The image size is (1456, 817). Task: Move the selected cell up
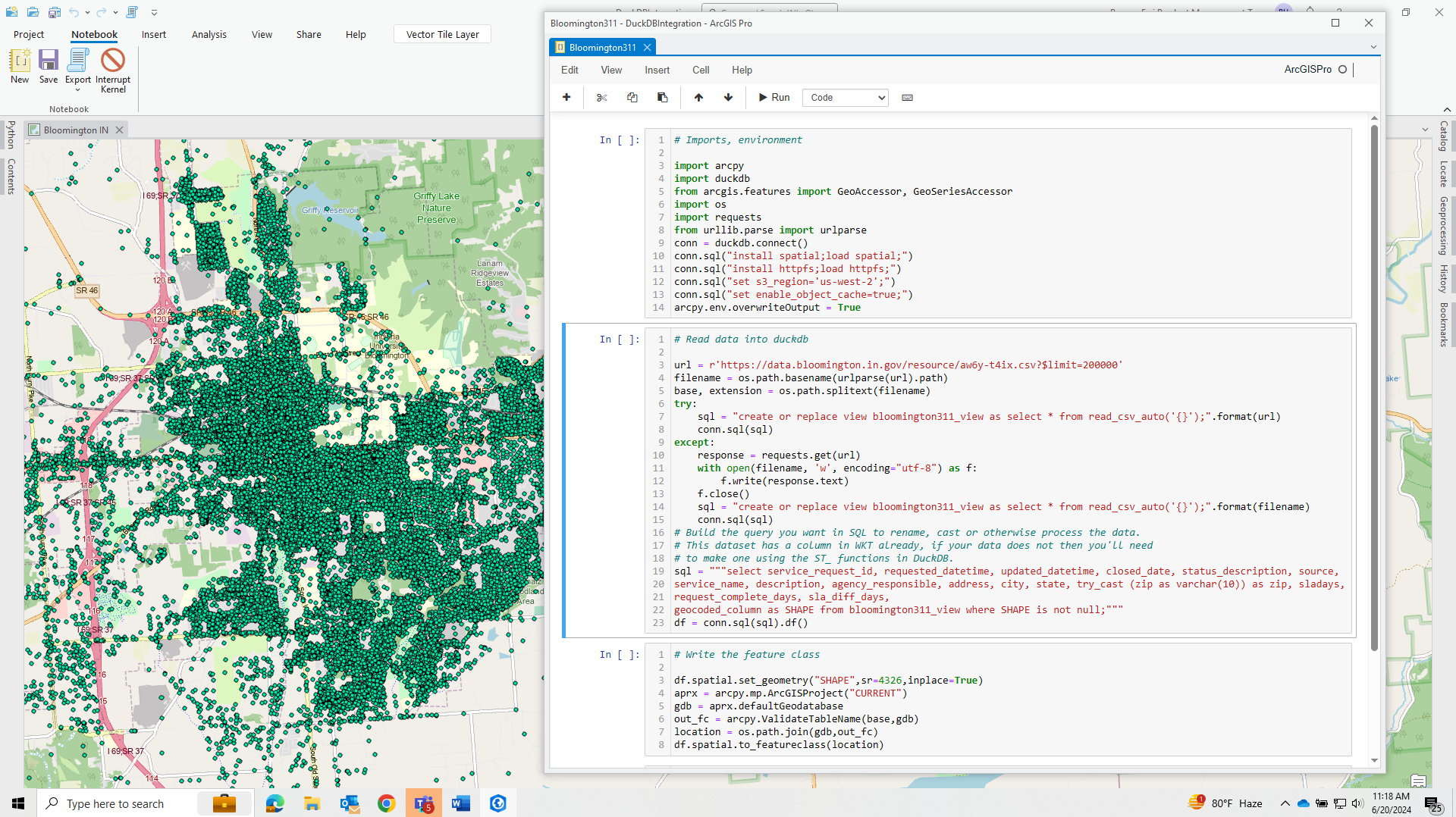click(698, 97)
